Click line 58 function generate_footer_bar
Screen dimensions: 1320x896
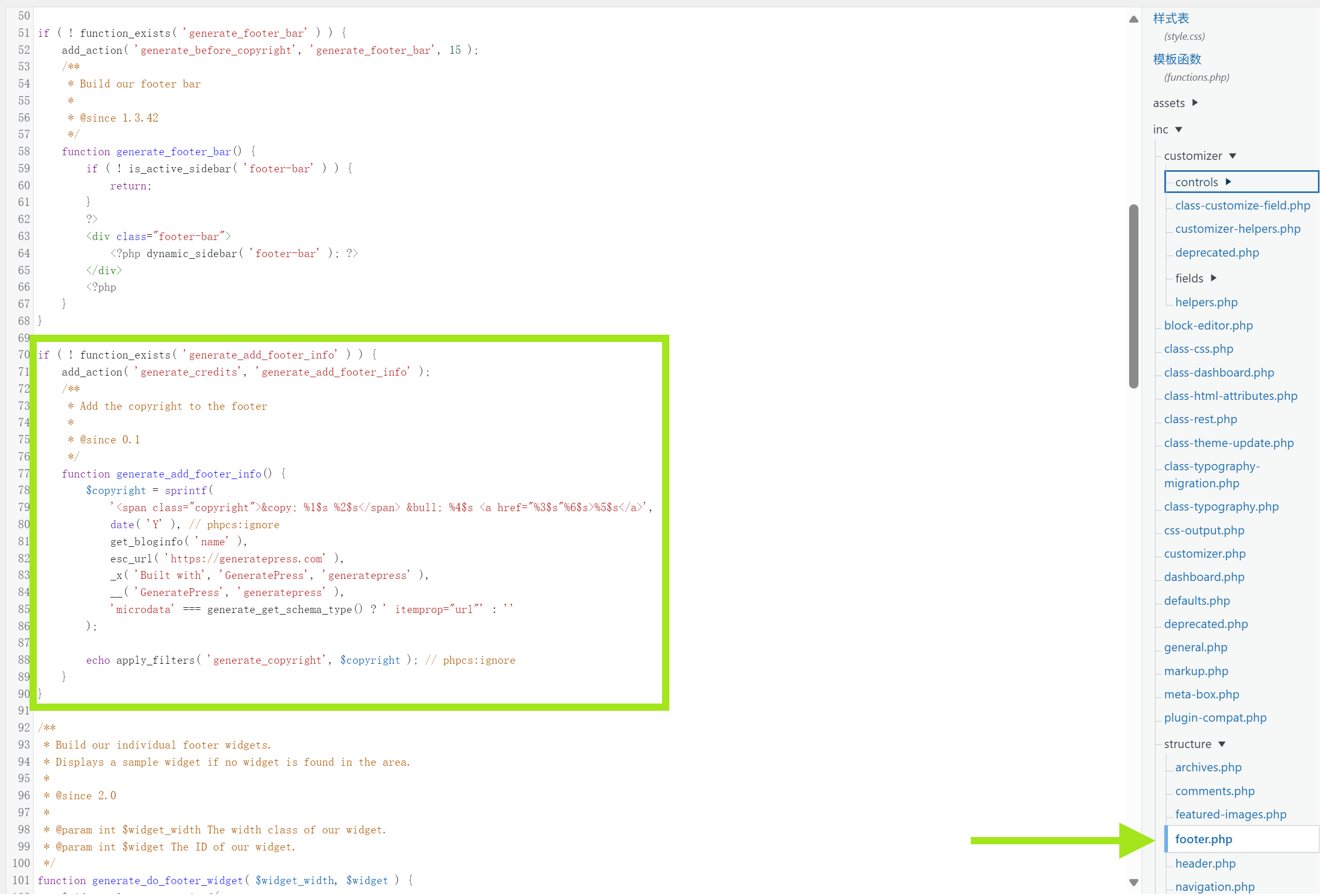(x=158, y=152)
